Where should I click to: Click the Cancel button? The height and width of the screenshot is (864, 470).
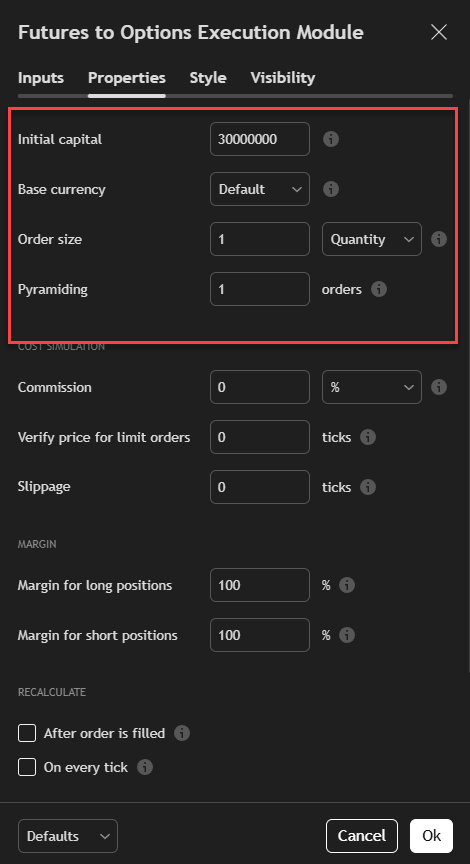pyautogui.click(x=361, y=836)
